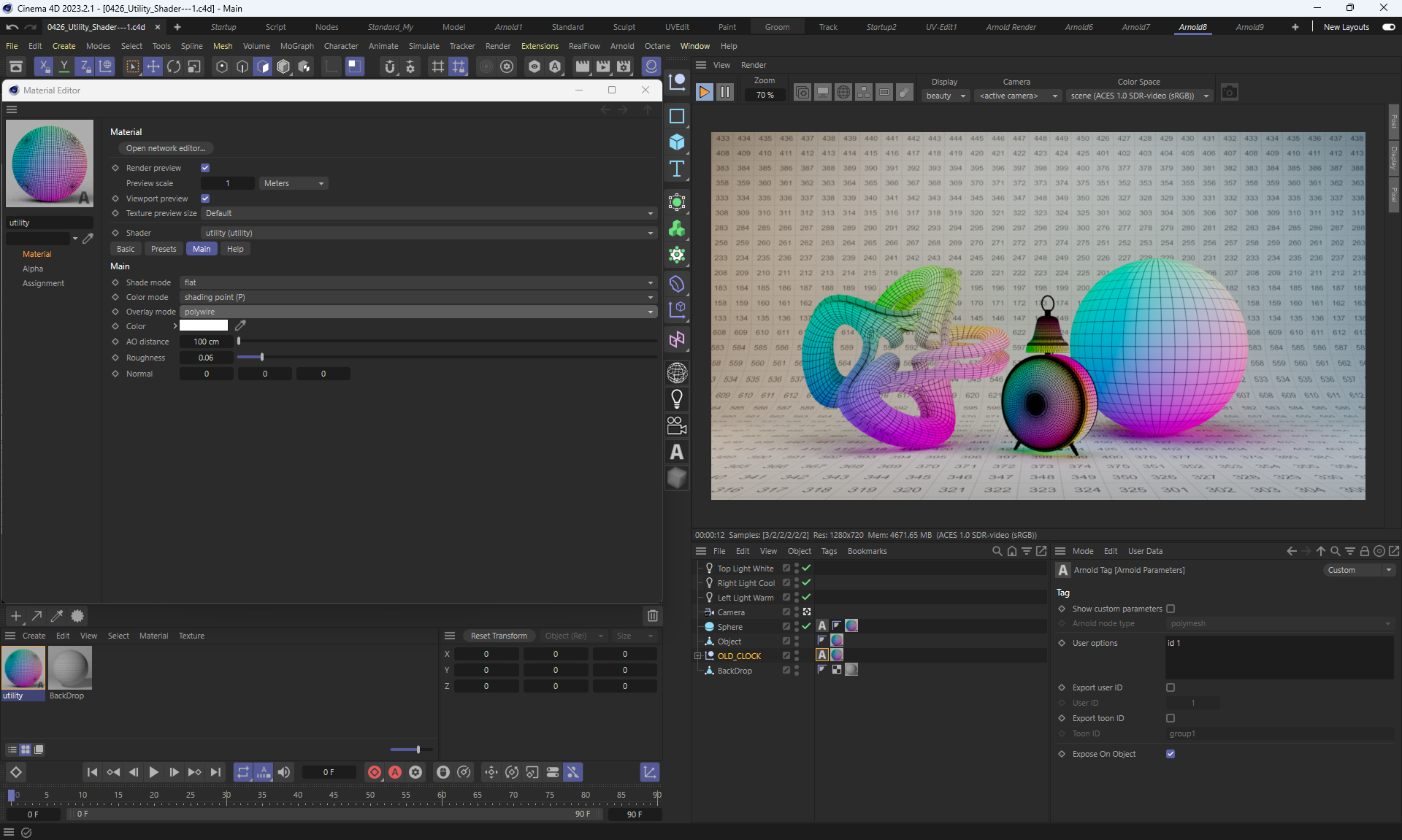The width and height of the screenshot is (1402, 840).
Task: Click the light bulb icon in sidebar
Action: [x=677, y=398]
